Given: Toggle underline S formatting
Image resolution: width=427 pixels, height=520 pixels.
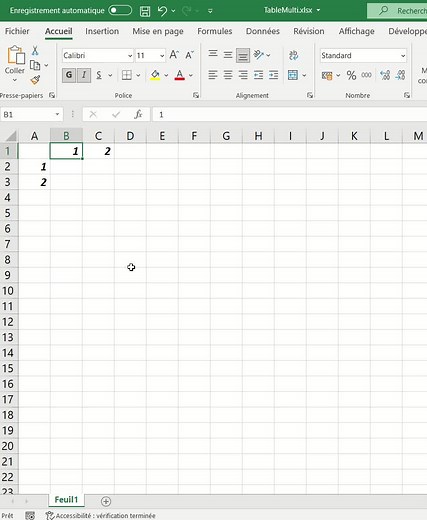Looking at the screenshot, I should (99, 75).
